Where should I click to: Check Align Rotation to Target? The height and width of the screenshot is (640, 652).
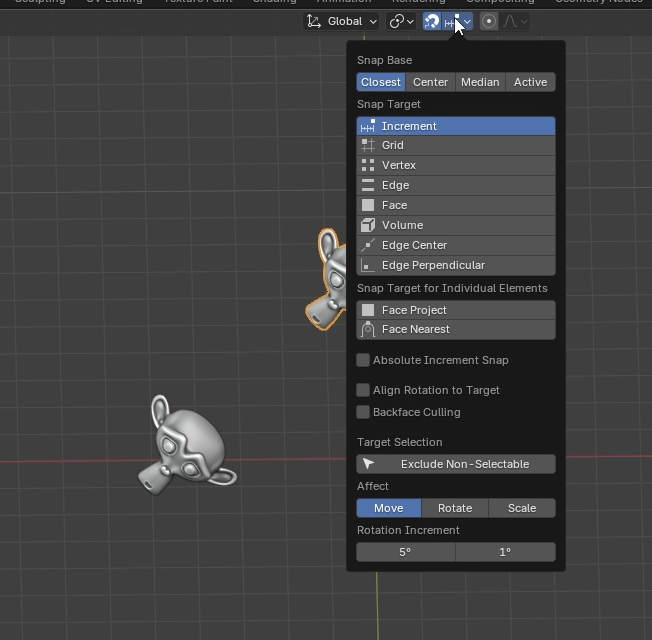point(363,390)
